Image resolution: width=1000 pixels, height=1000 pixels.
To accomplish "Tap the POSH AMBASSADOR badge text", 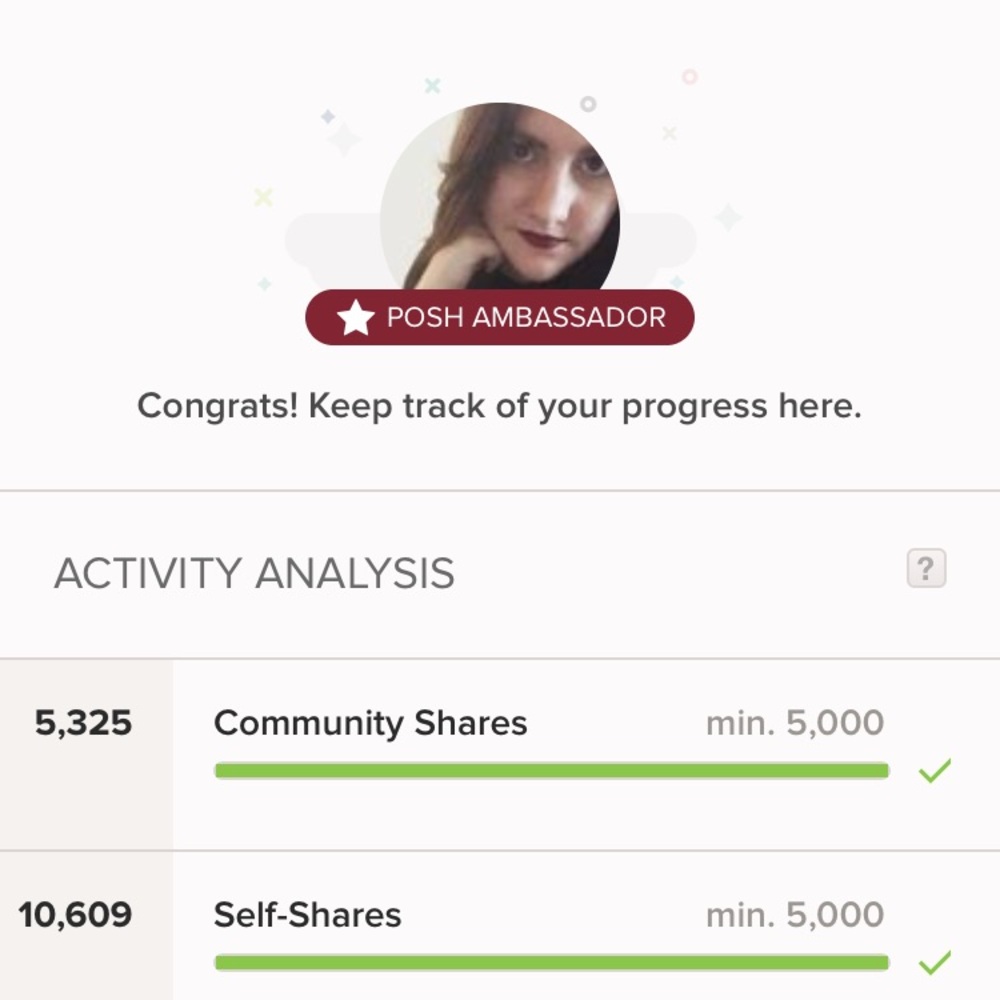I will click(526, 318).
